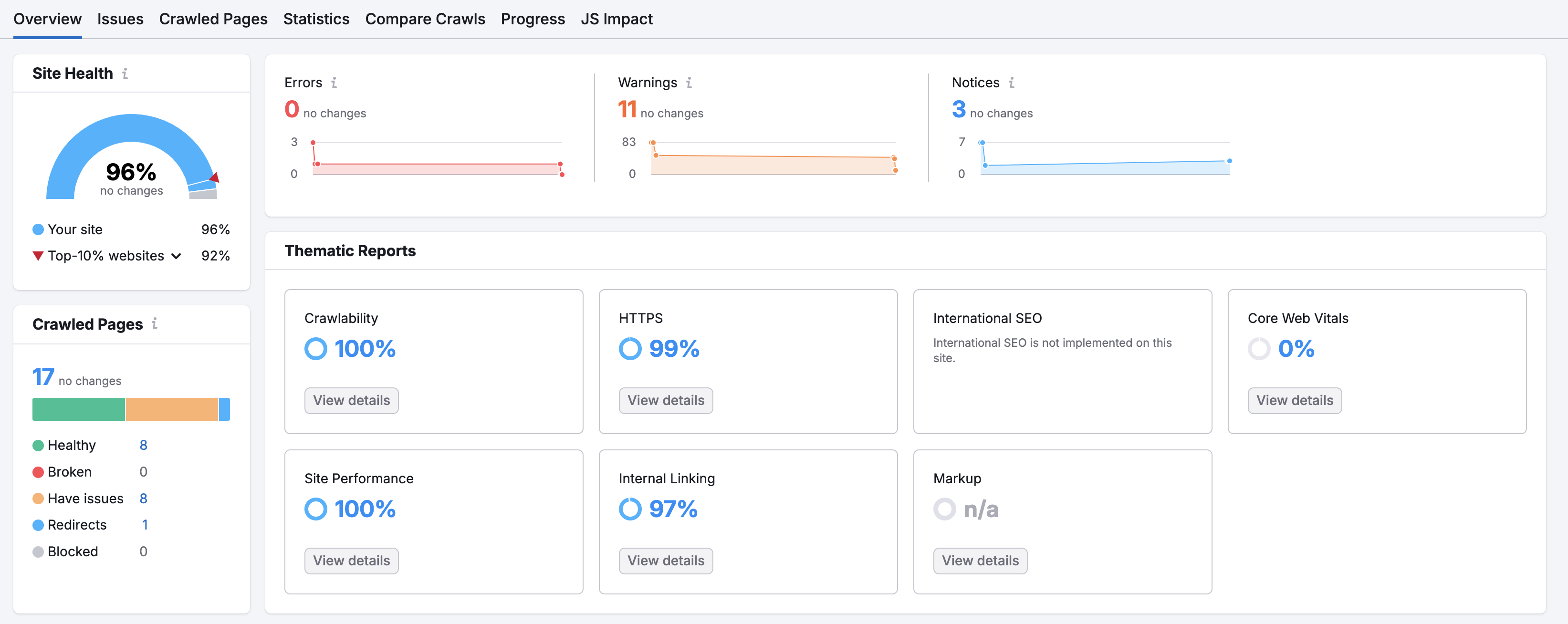1568x624 pixels.
Task: Click the orange Have issues bar segment
Action: [x=172, y=409]
